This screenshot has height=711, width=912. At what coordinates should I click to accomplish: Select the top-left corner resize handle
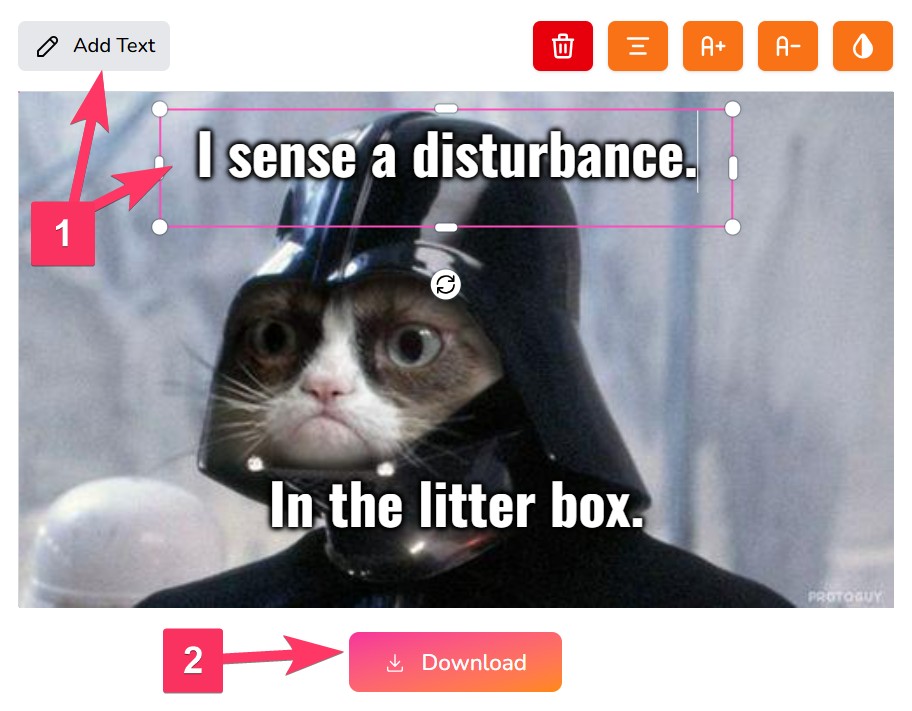[159, 109]
